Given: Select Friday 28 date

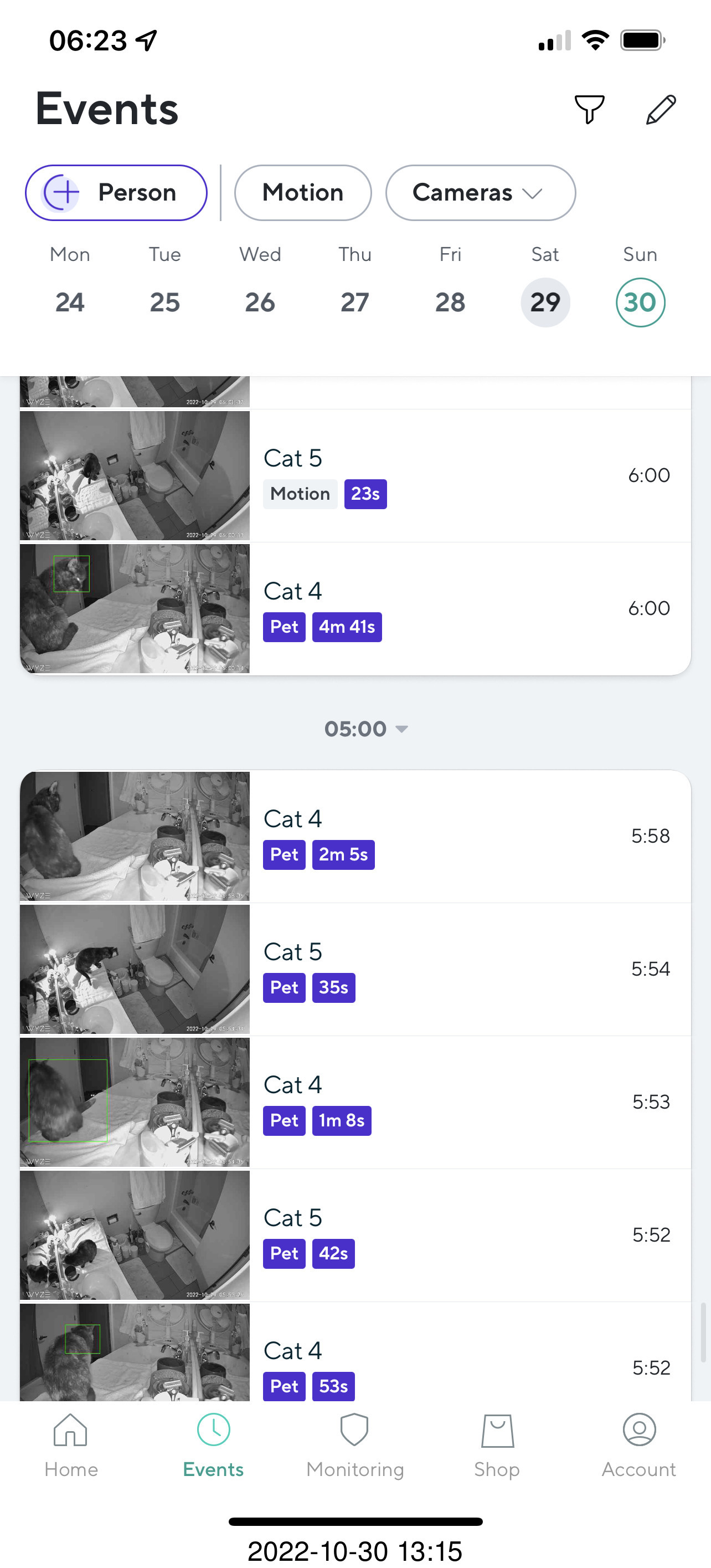Looking at the screenshot, I should pyautogui.click(x=450, y=303).
